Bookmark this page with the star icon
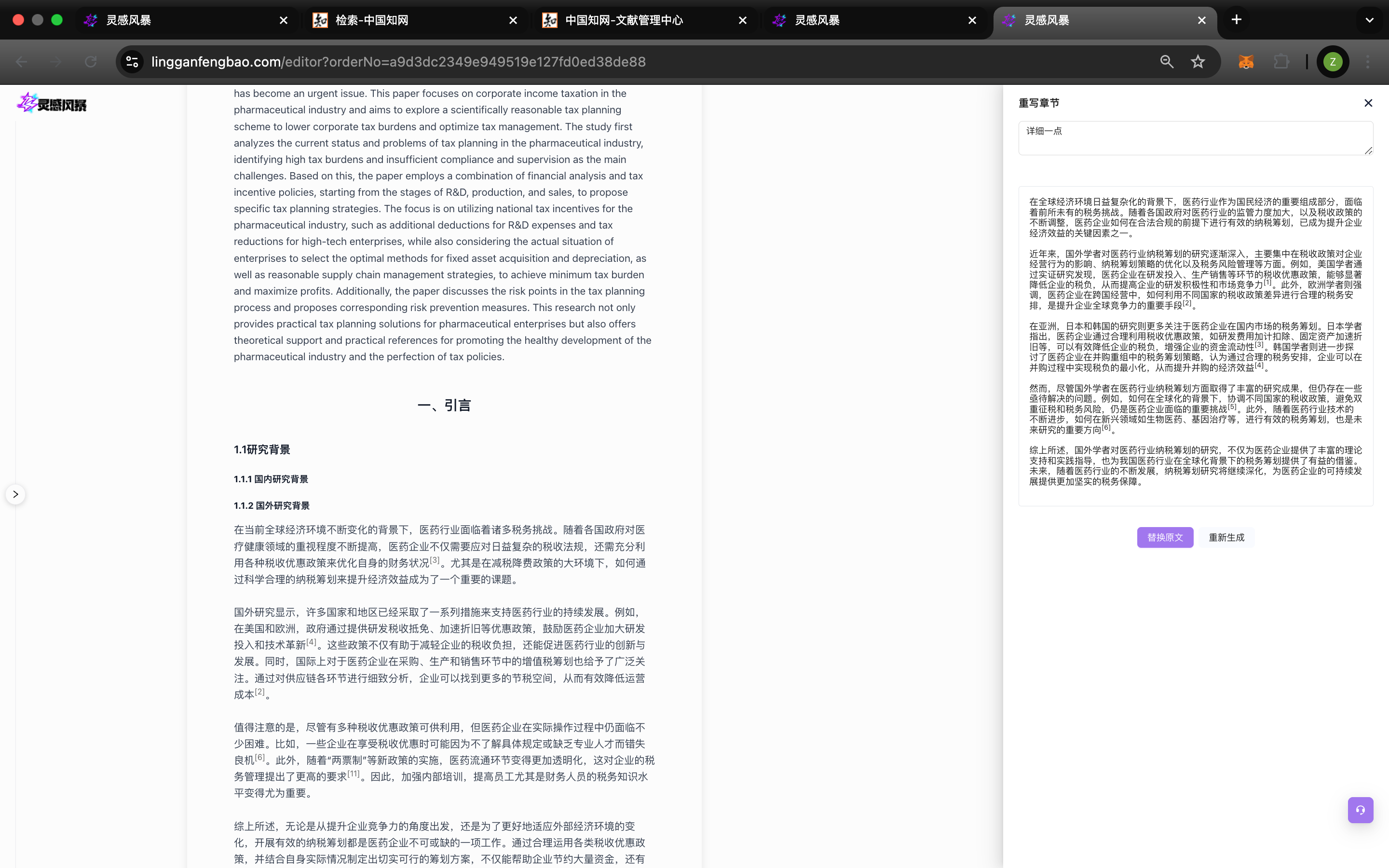The width and height of the screenshot is (1389, 868). click(x=1198, y=62)
